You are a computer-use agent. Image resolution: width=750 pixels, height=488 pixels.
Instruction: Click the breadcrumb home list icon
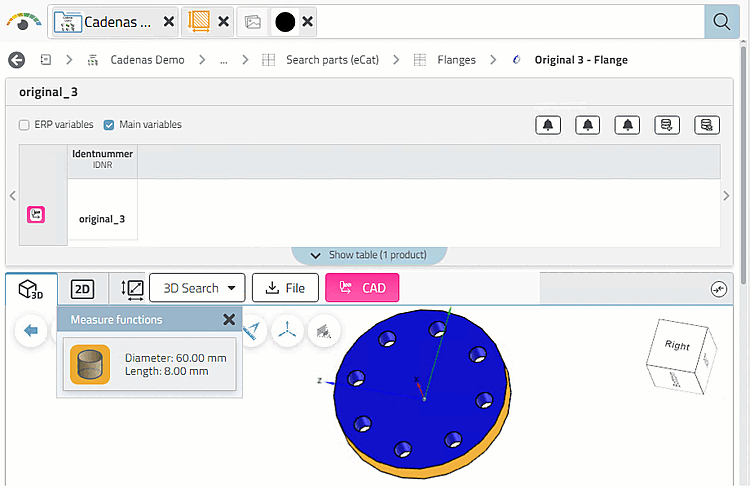tap(45, 60)
